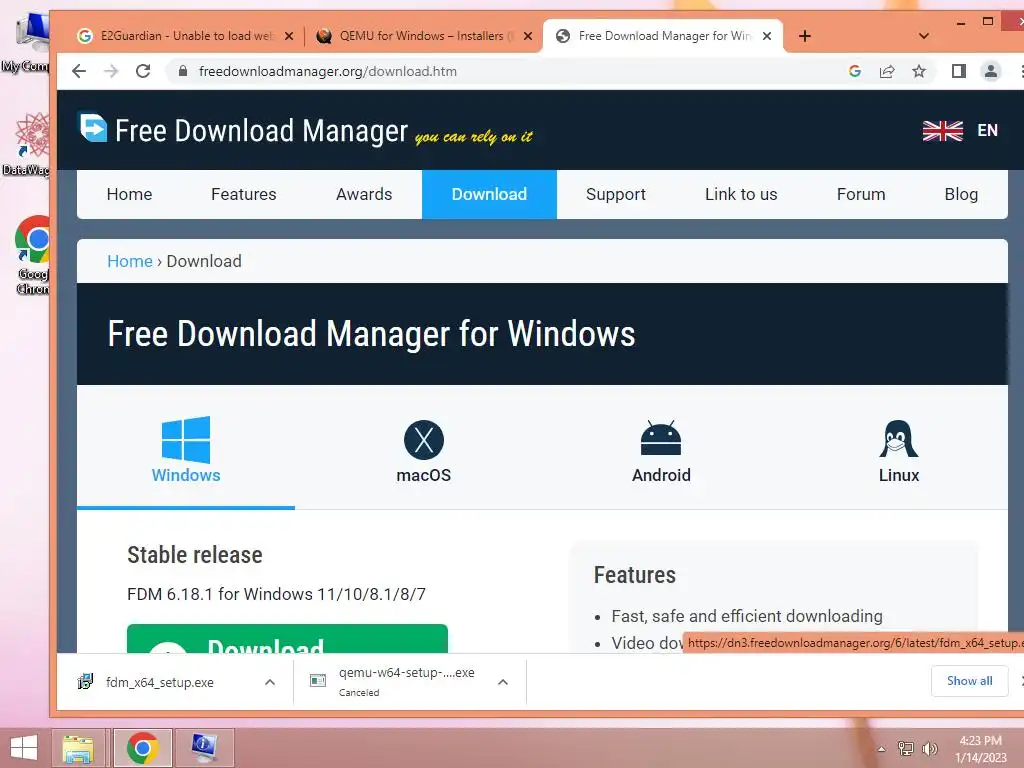
Task: Click the Linux platform label
Action: 899,475
